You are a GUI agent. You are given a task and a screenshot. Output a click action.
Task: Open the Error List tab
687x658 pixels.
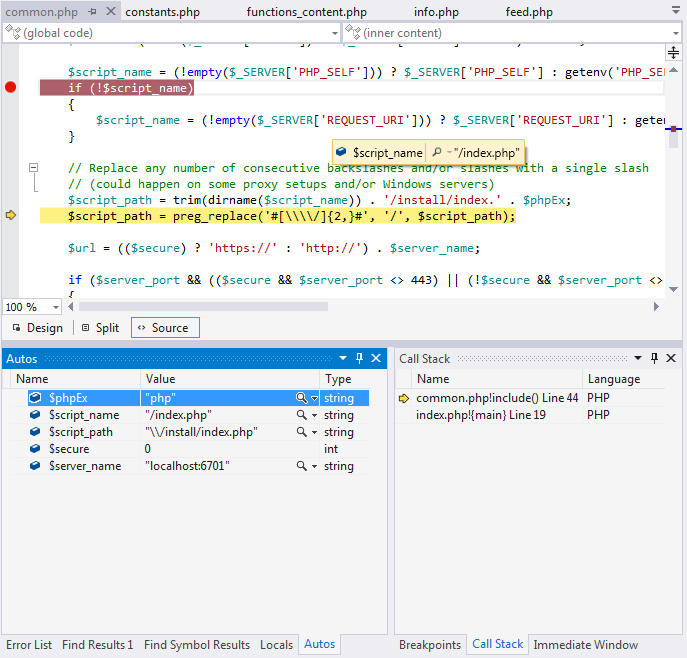tap(29, 645)
